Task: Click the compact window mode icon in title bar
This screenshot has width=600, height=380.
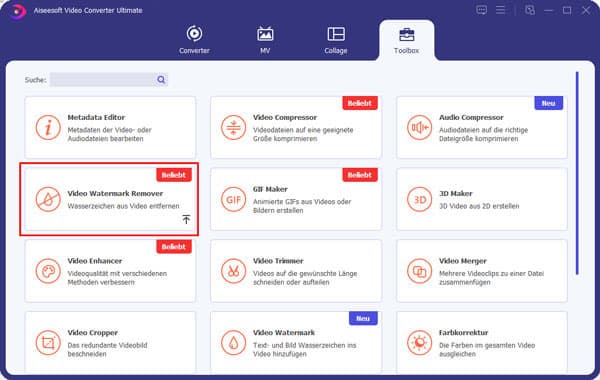Action: click(x=530, y=10)
